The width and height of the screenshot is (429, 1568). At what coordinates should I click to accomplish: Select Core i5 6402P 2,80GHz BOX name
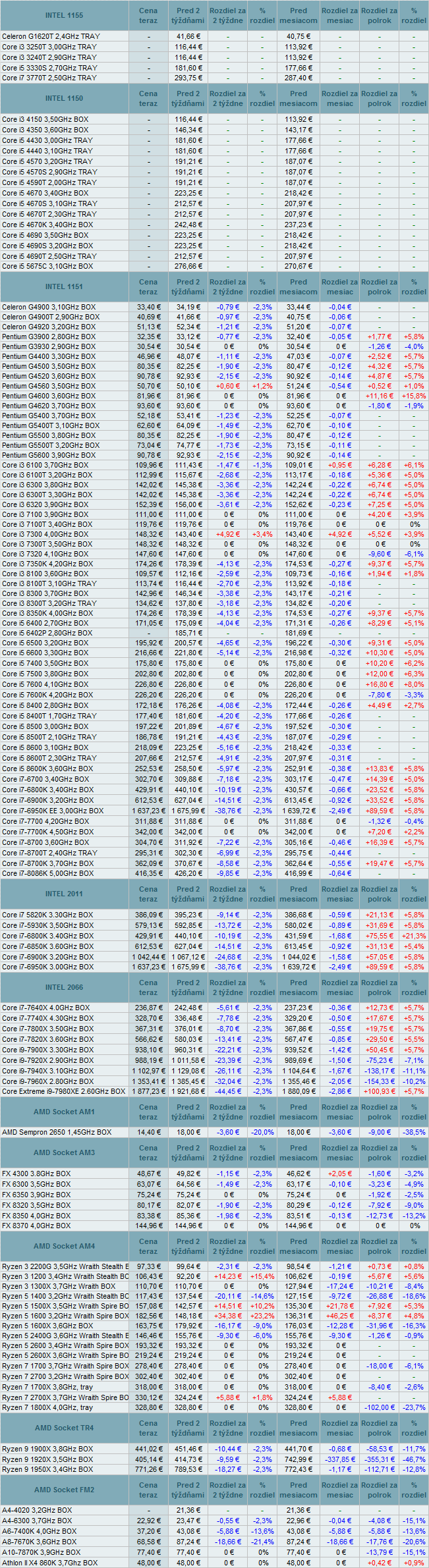tap(47, 633)
